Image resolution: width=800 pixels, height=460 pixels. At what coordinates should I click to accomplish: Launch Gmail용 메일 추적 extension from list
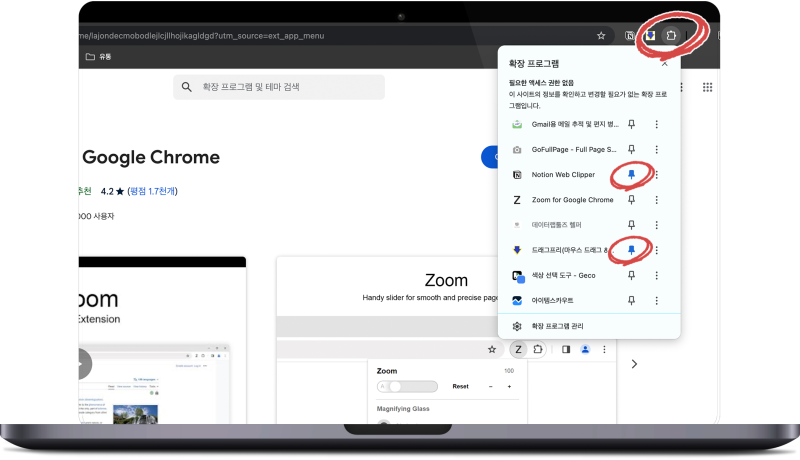565,124
